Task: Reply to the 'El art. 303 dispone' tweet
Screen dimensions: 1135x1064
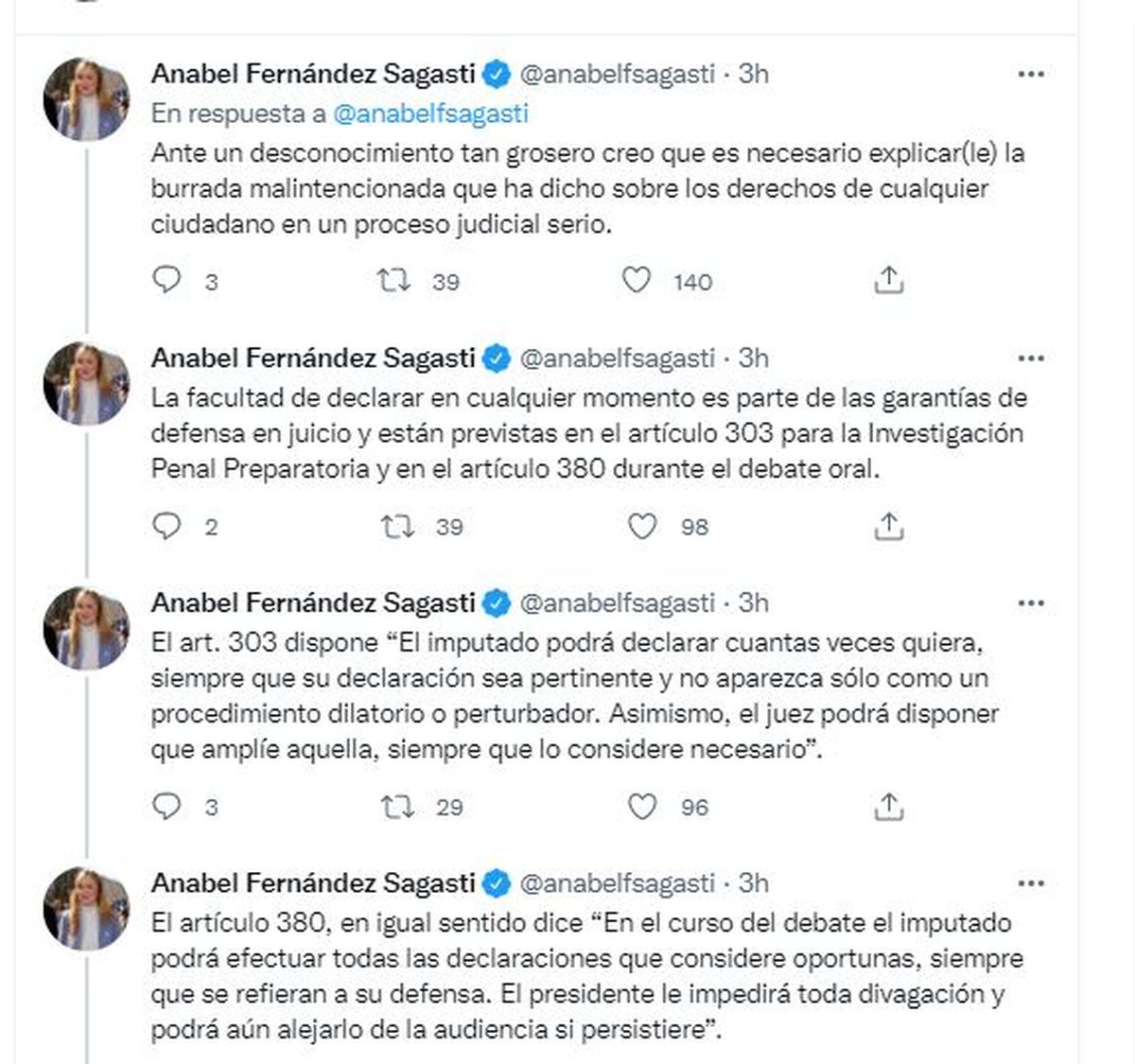Action: pyautogui.click(x=167, y=806)
